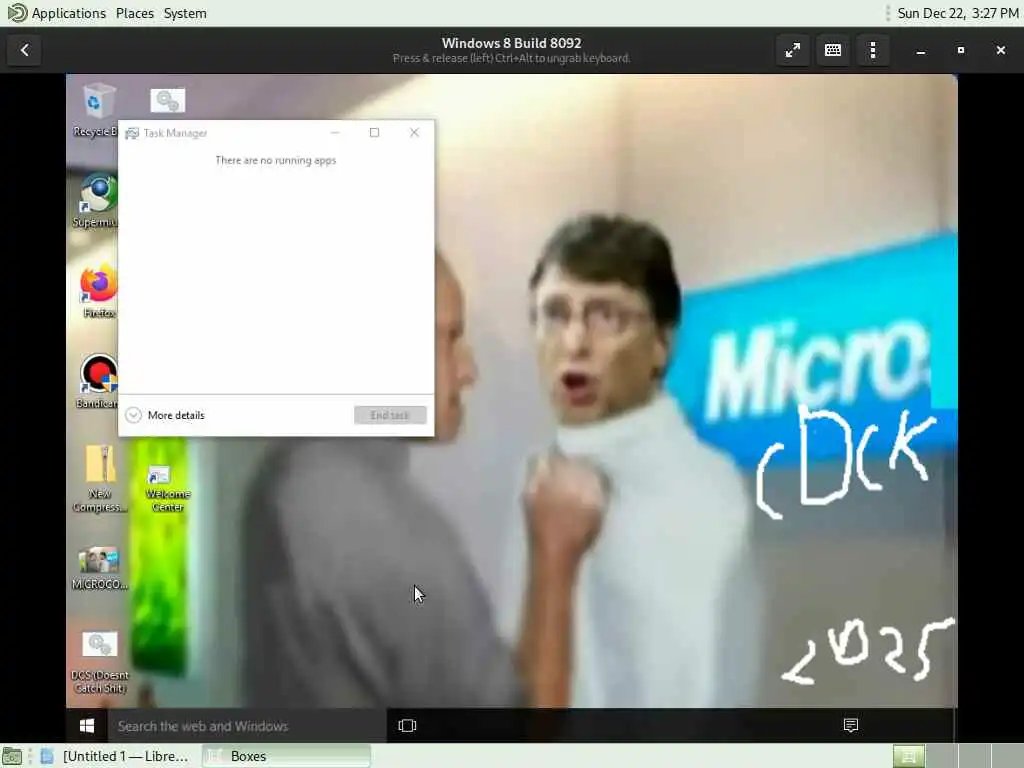This screenshot has width=1024, height=768.
Task: Toggle fullscreen for the Boxes virtual machine
Action: [793, 50]
